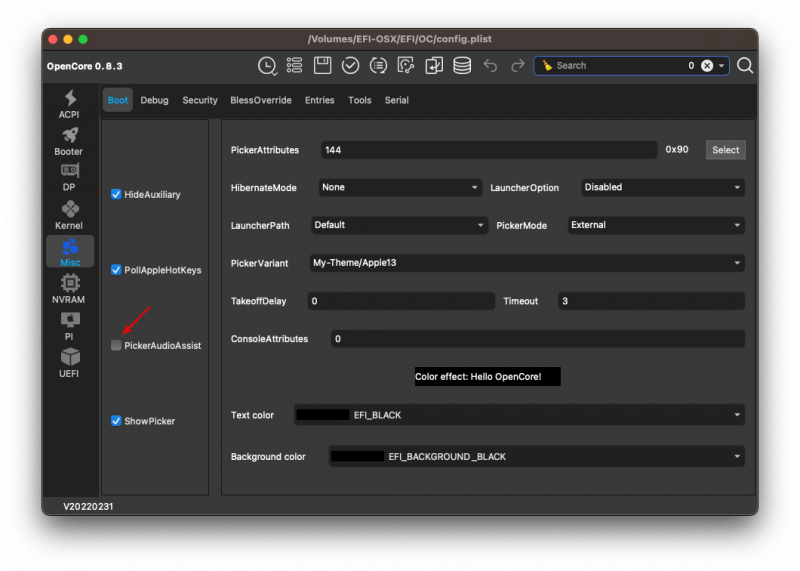Switch to the Security tab
Image resolution: width=800 pixels, height=571 pixels.
coord(200,100)
